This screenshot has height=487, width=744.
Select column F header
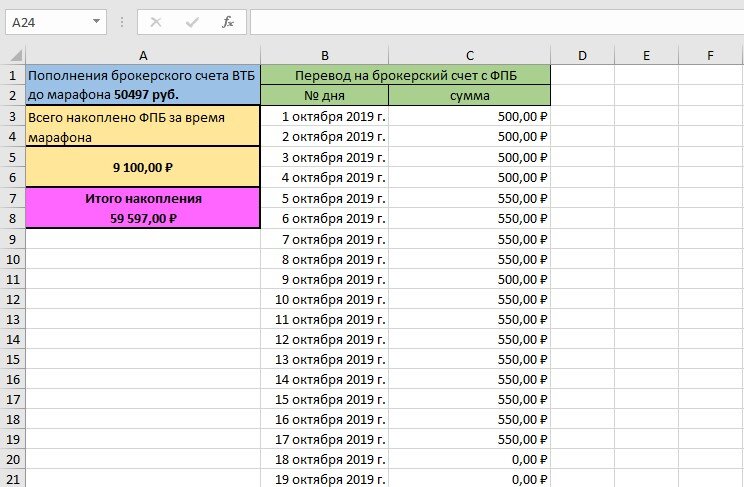(710, 56)
